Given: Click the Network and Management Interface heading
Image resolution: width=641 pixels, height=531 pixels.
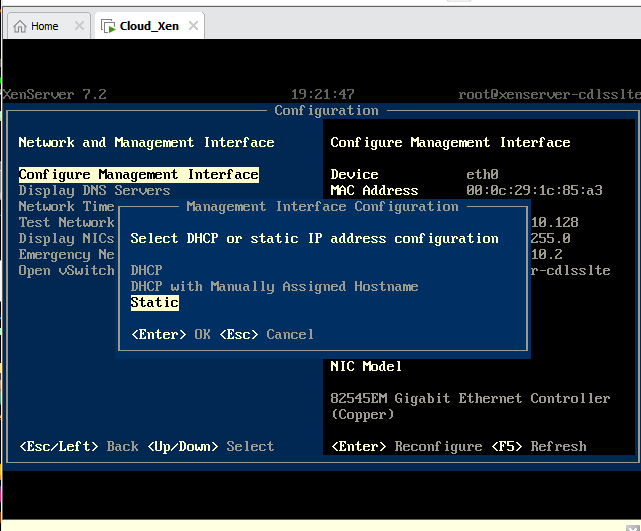Looking at the screenshot, I should coord(146,143).
